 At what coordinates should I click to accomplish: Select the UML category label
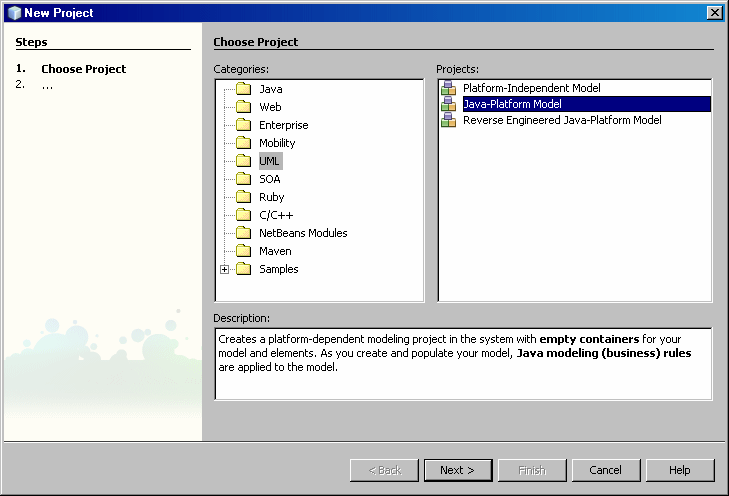pos(269,161)
